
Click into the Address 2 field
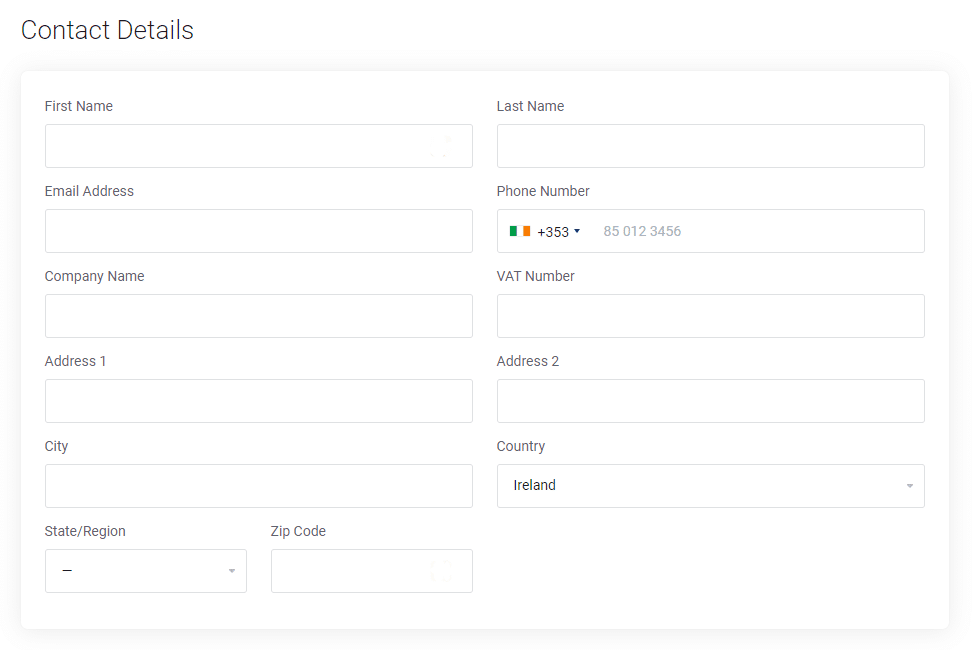(710, 401)
